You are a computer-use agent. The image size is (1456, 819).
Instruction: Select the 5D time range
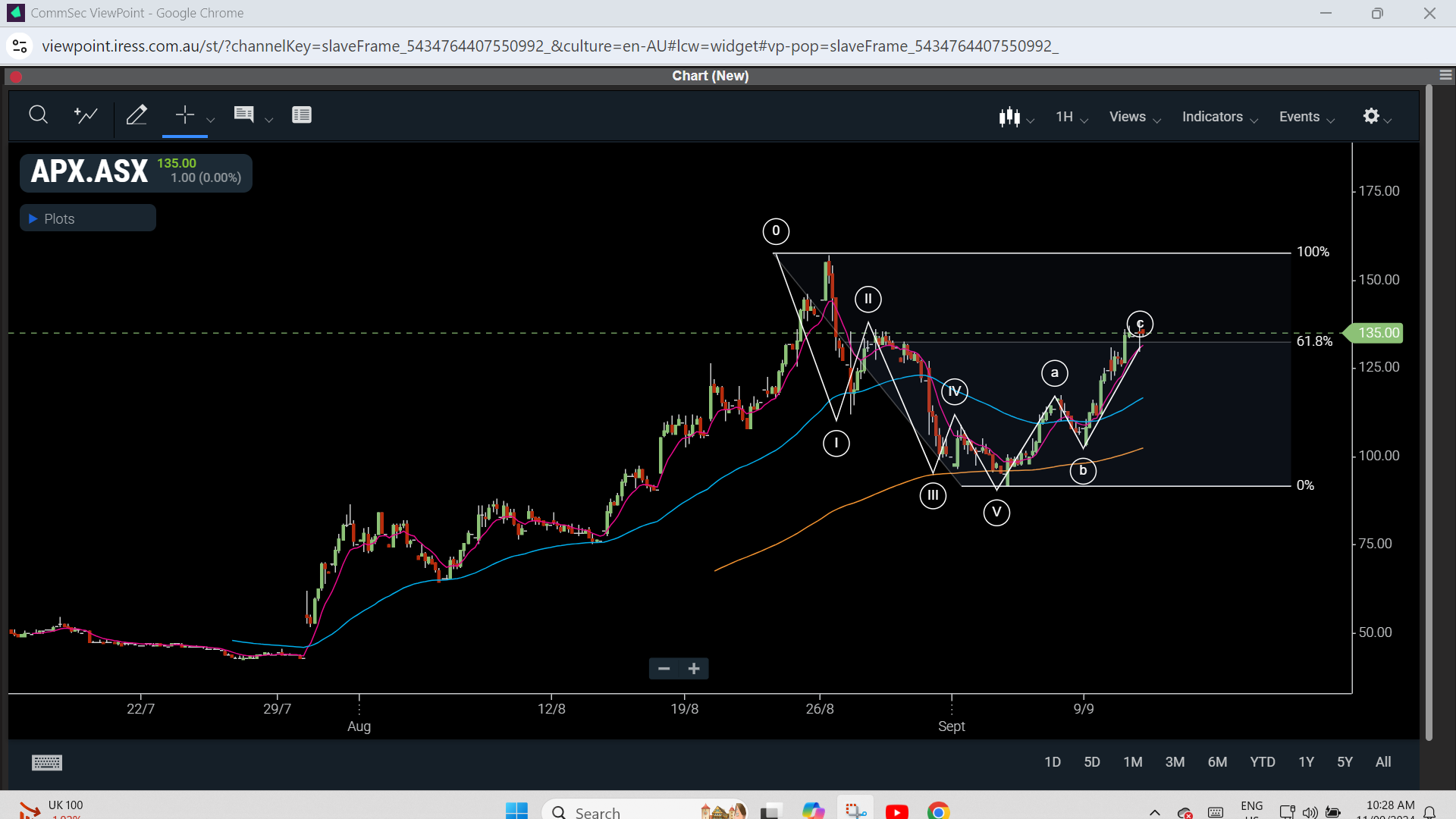1092,762
